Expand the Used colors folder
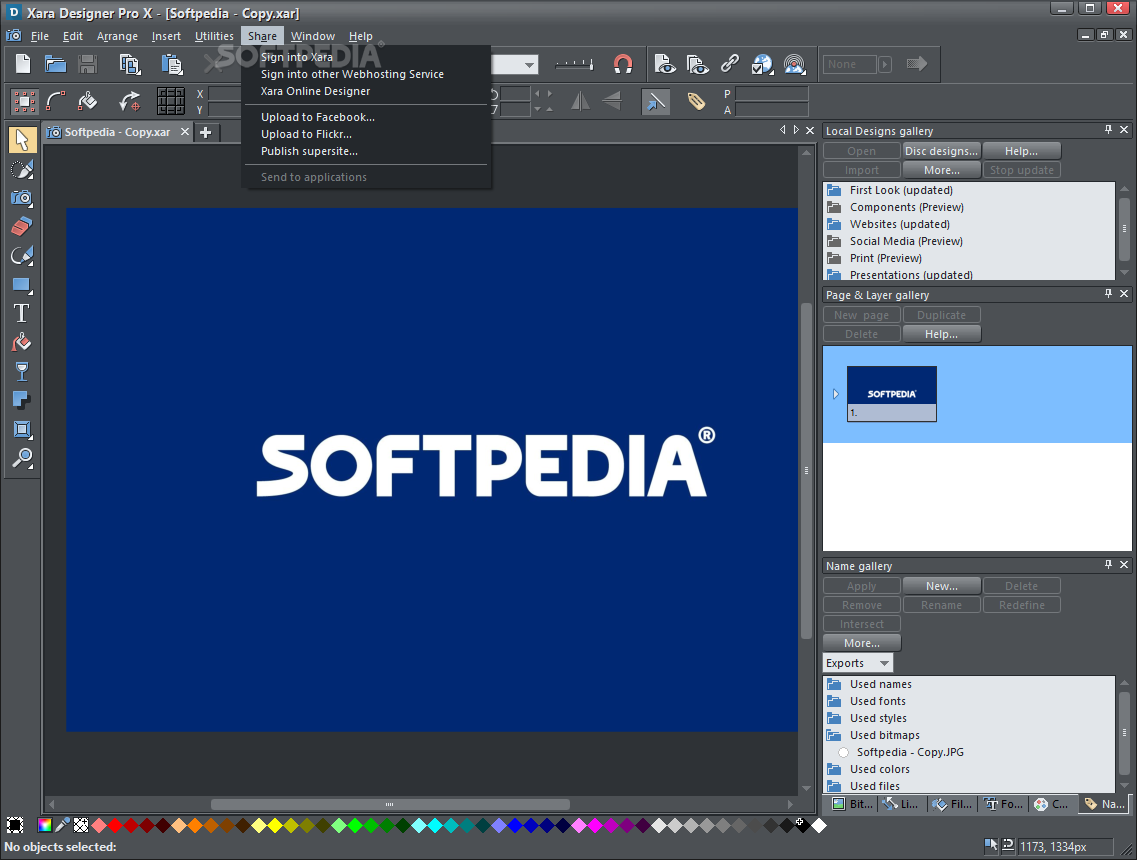The image size is (1137, 860). coord(835,769)
